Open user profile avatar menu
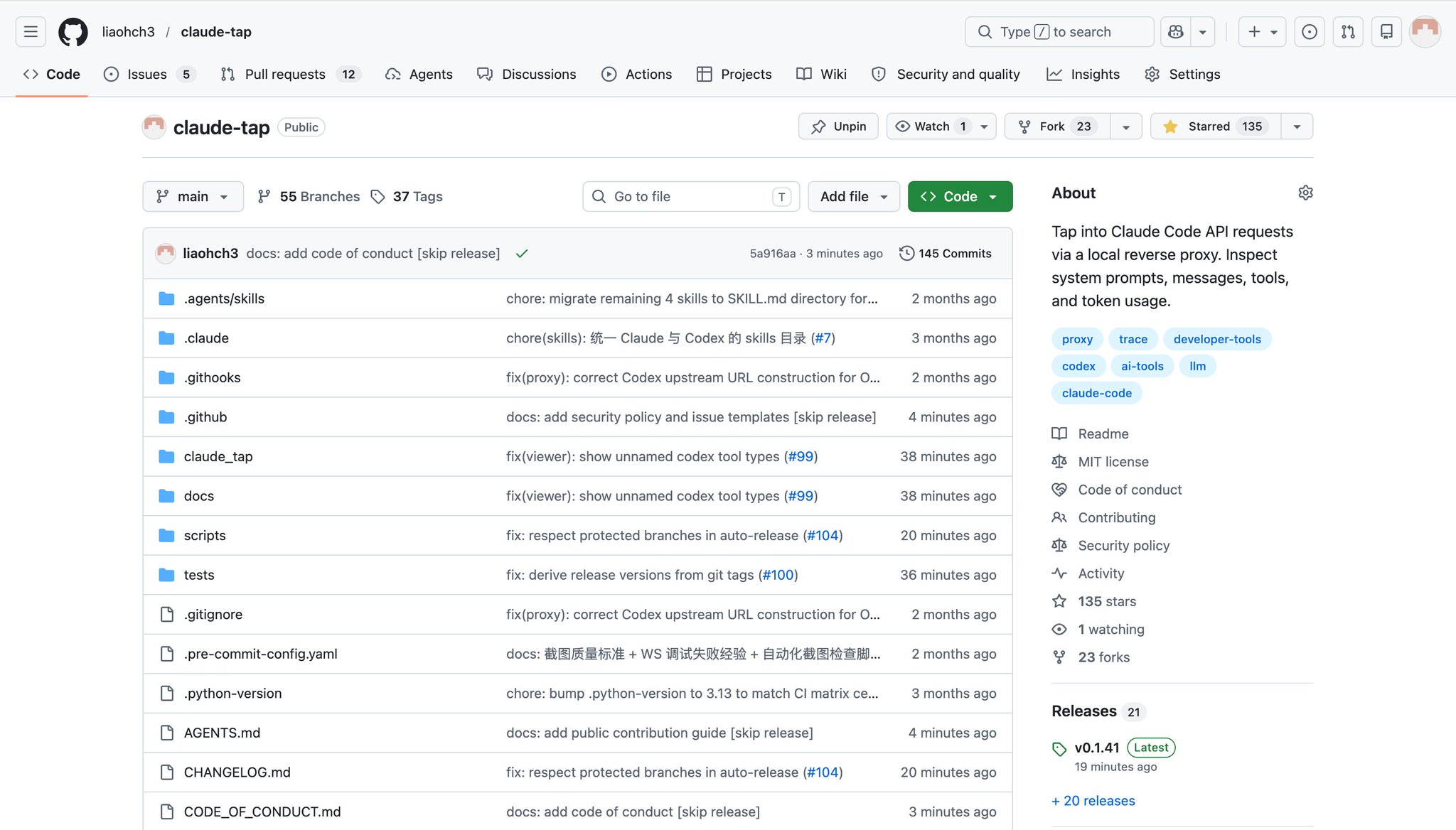This screenshot has width=1456, height=830. [x=1425, y=32]
